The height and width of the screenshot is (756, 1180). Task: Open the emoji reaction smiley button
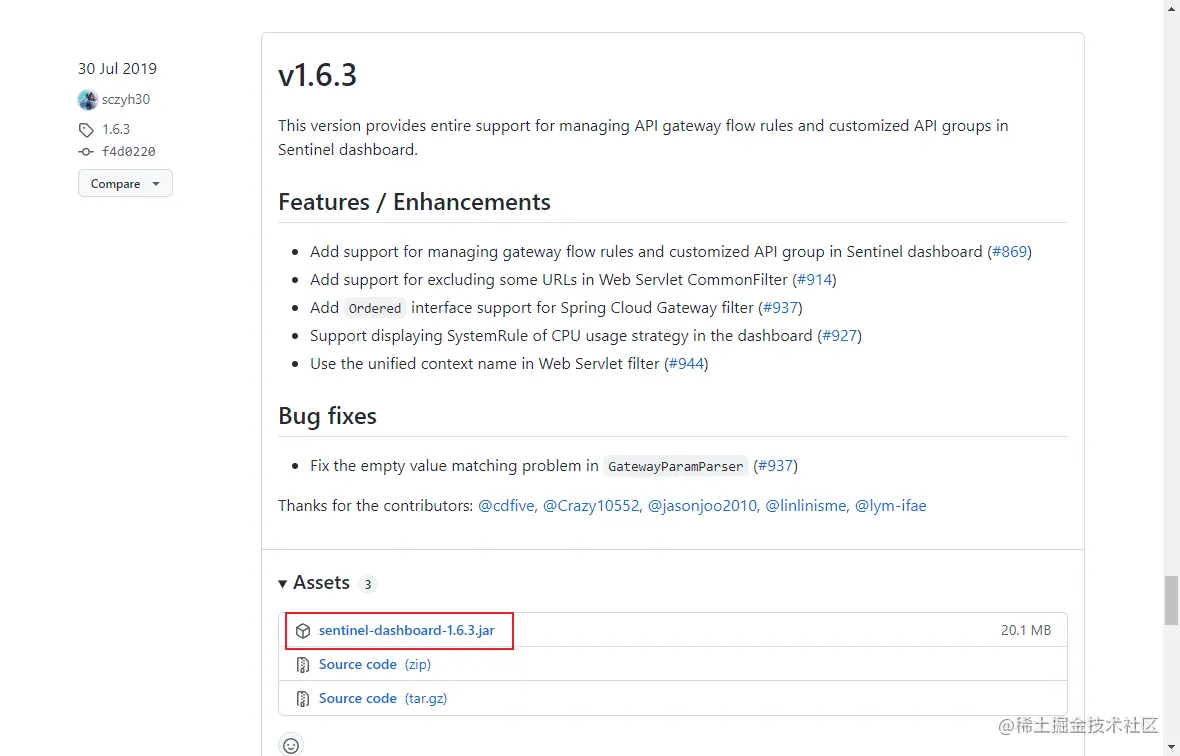(291, 745)
